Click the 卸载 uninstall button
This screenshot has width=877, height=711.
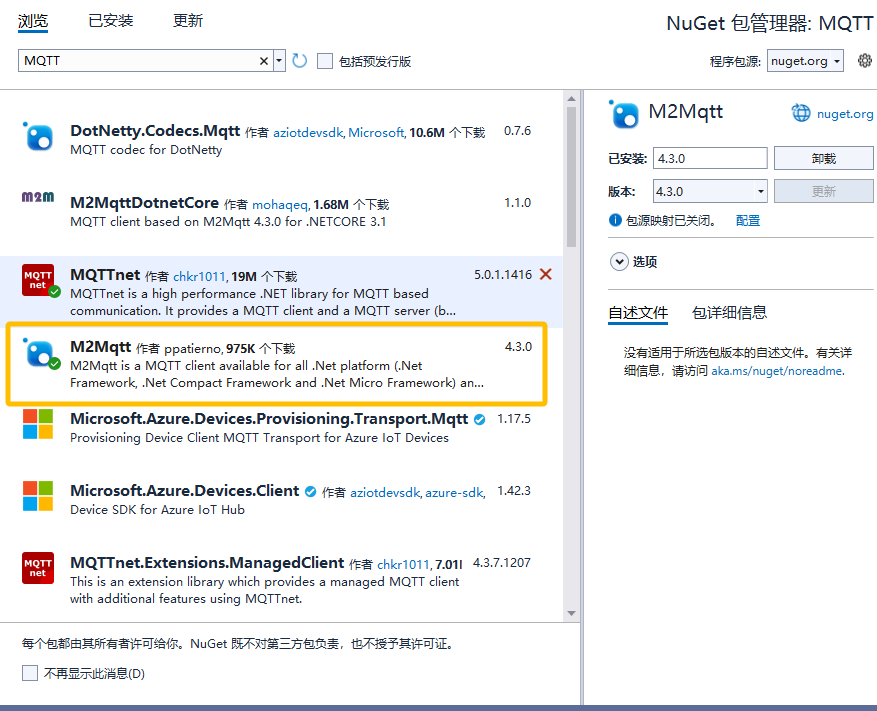(x=823, y=158)
